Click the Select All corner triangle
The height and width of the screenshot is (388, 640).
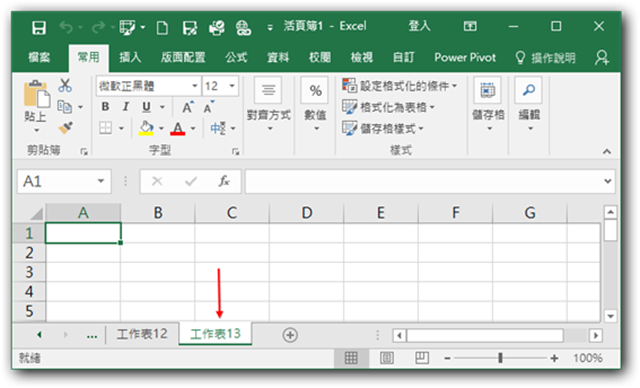(36, 213)
